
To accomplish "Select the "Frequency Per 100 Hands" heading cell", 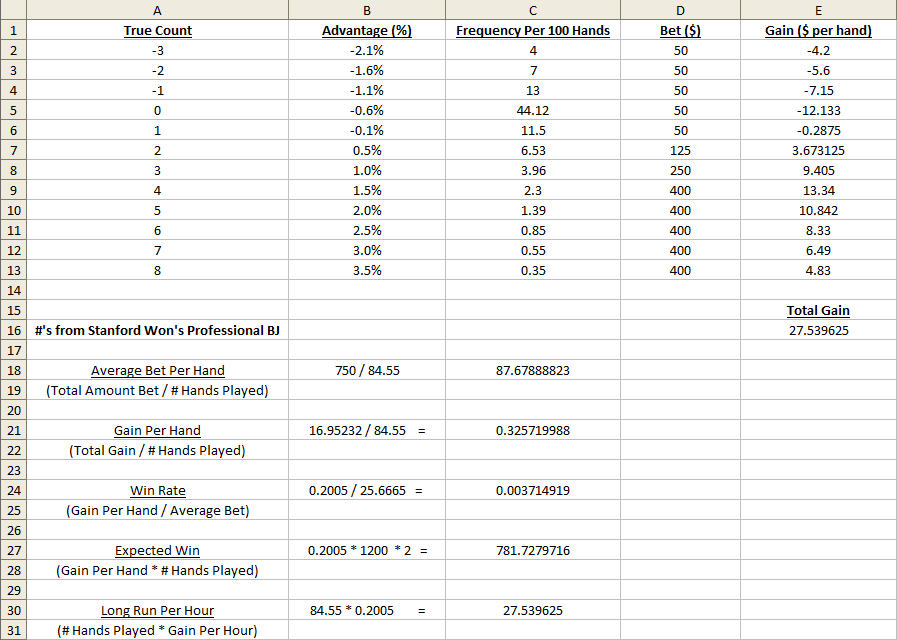I will pos(533,30).
